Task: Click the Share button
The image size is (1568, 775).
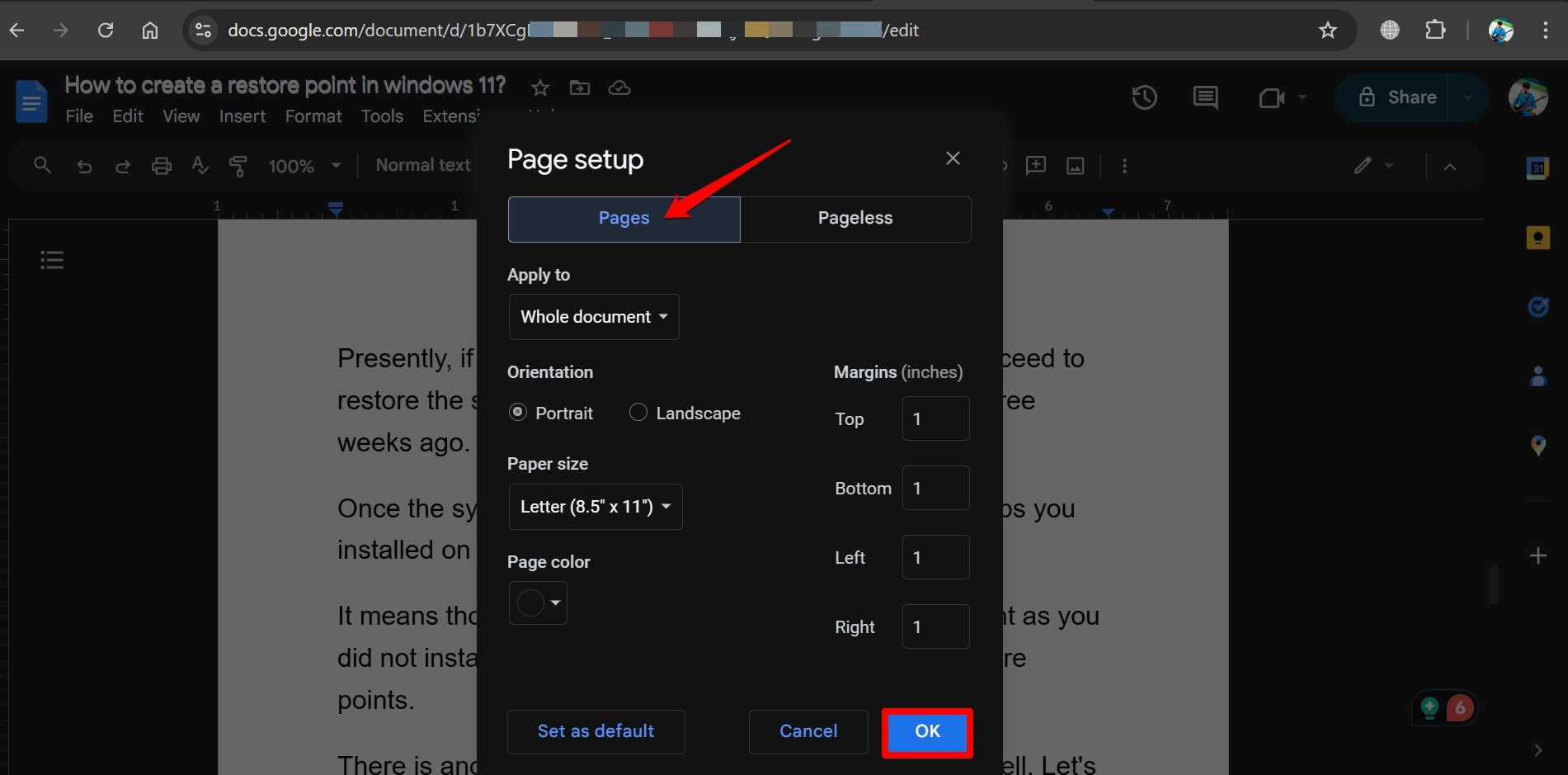Action: pyautogui.click(x=1397, y=97)
